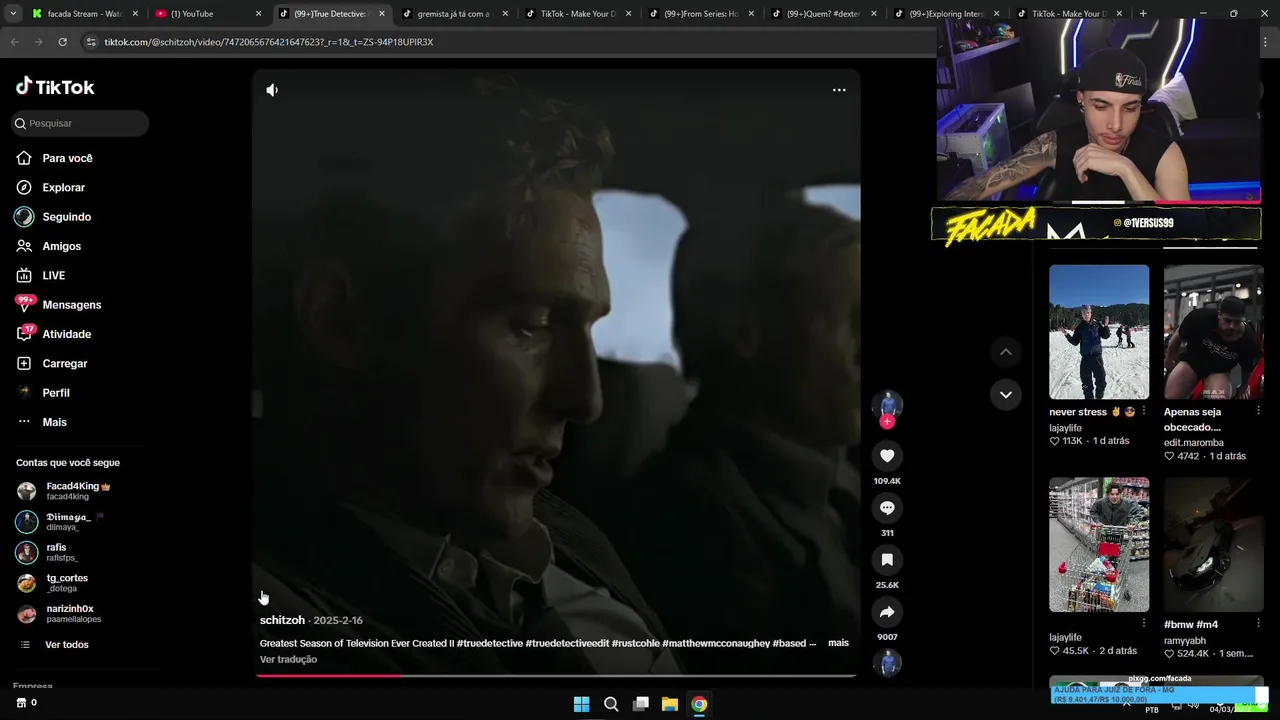Open a new browser tab
This screenshot has width=1280, height=720.
1143,14
